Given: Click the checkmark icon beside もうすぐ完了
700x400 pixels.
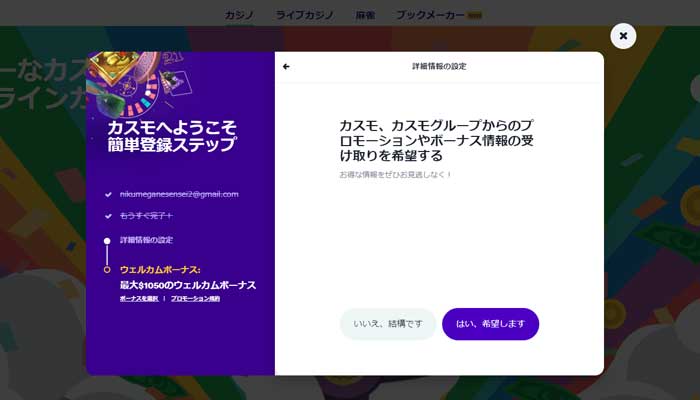Looking at the screenshot, I should click(108, 217).
